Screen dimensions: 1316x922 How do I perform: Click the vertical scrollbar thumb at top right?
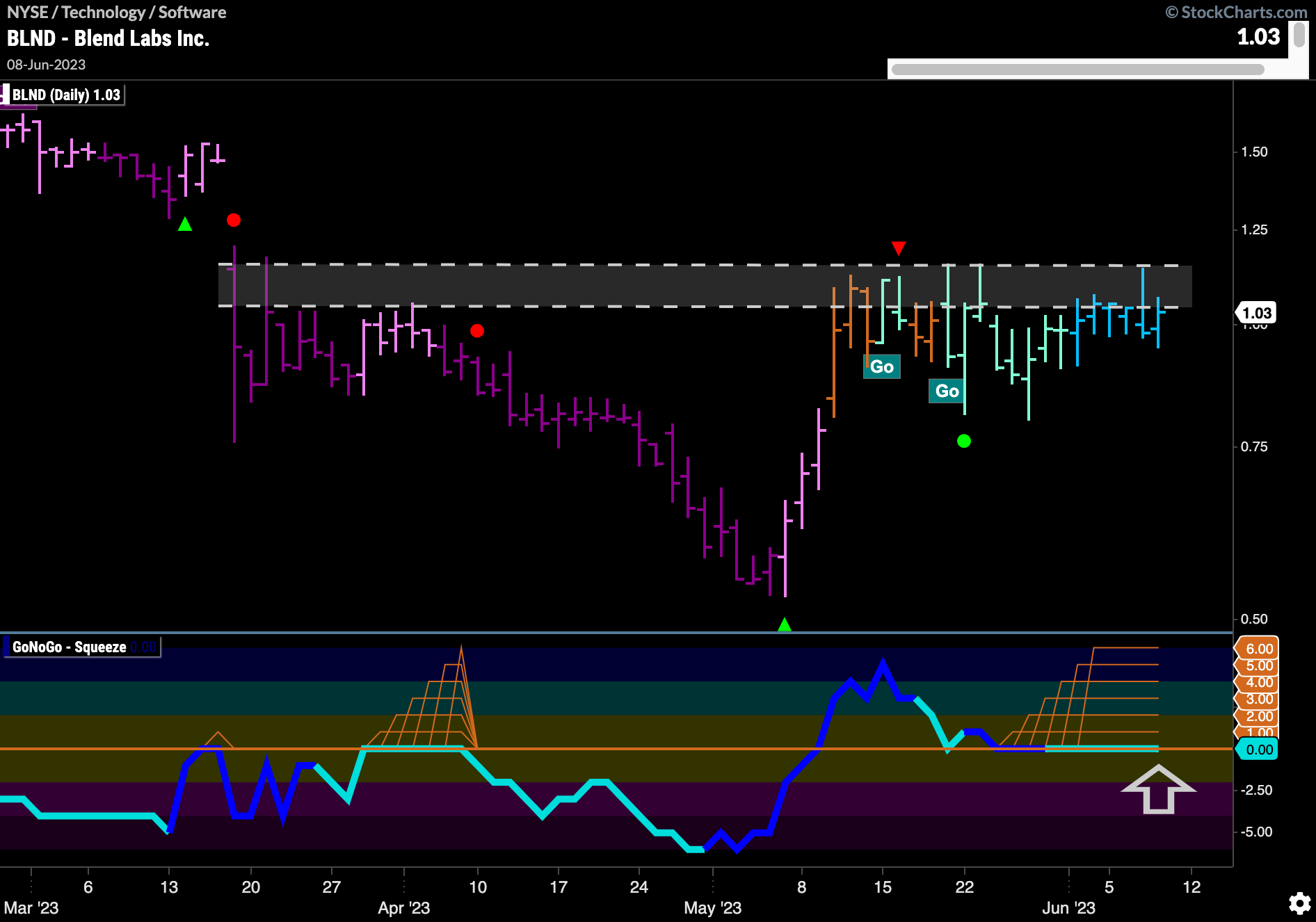[1299, 35]
